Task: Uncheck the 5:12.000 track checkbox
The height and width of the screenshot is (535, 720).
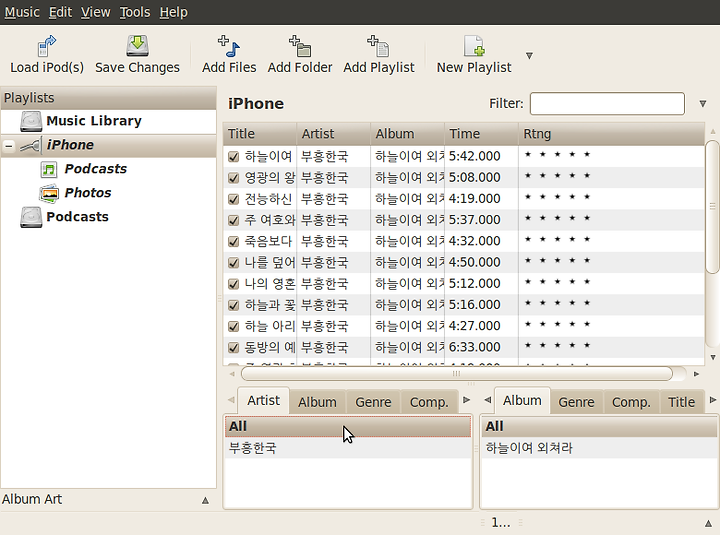Action: pyautogui.click(x=234, y=284)
